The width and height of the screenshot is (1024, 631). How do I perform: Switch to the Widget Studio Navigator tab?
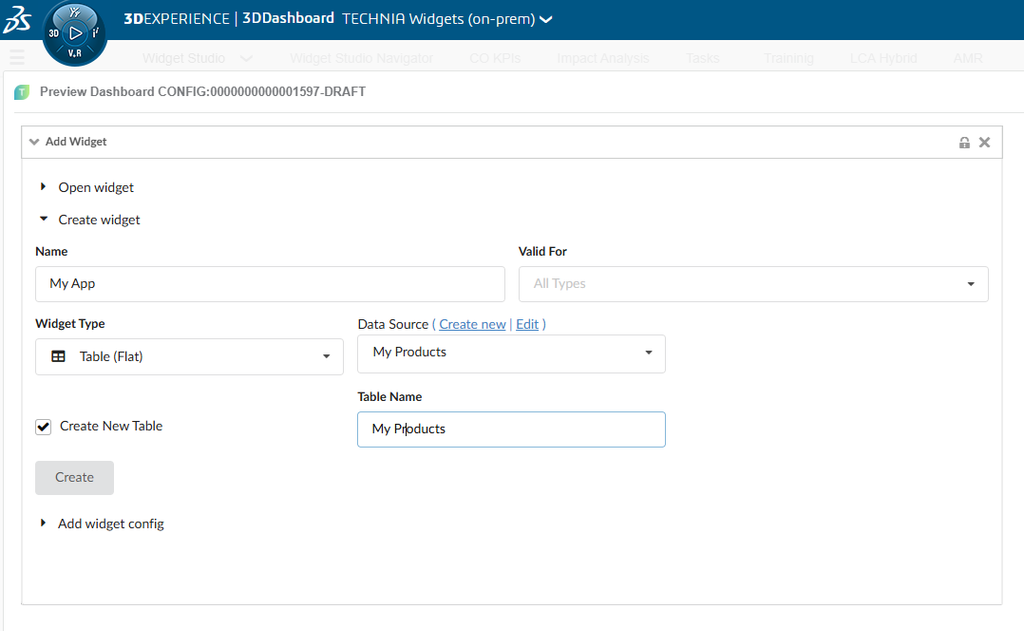coord(361,58)
